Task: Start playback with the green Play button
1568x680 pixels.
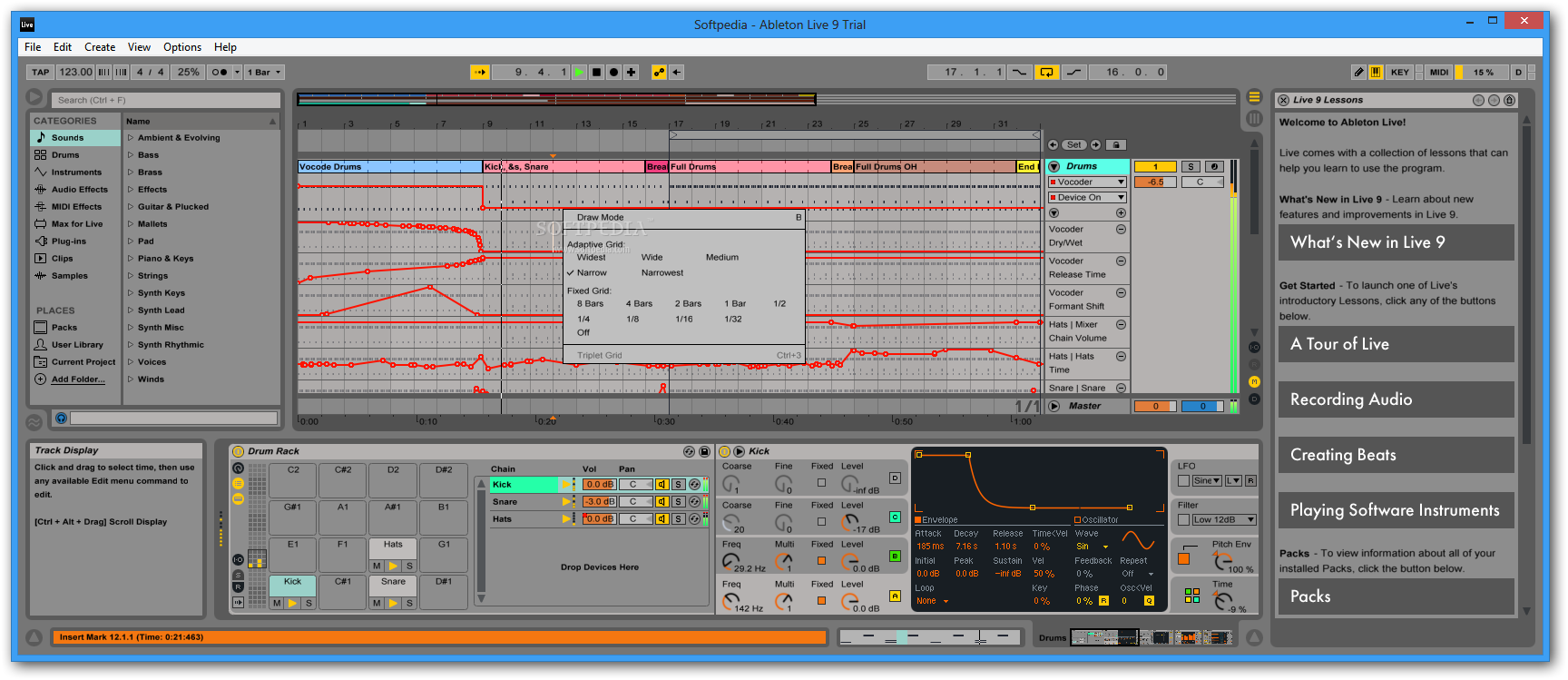Action: pos(579,73)
